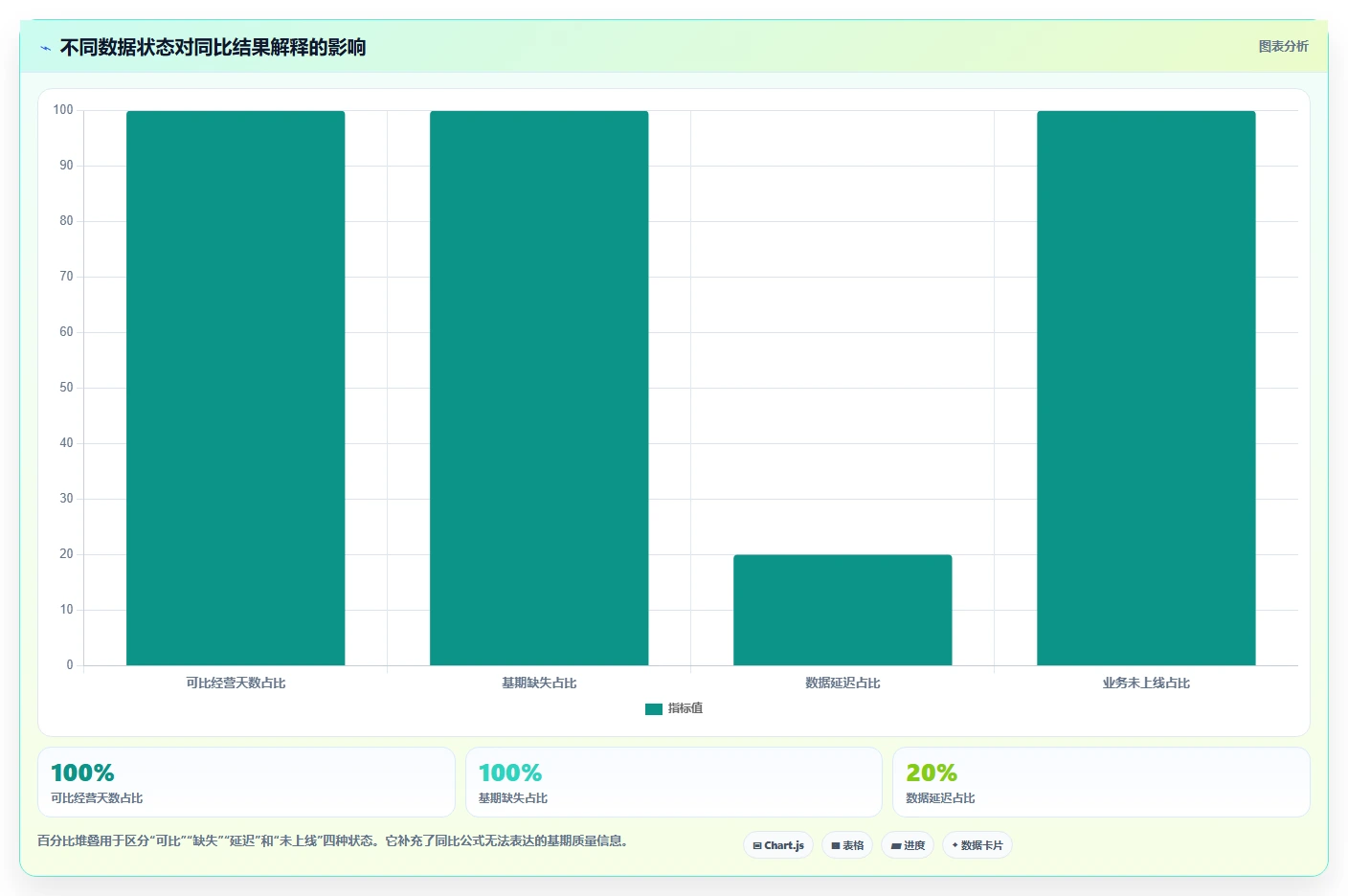
Task: Click the 100% value on 可比经营天数占比 card
Action: [x=82, y=773]
